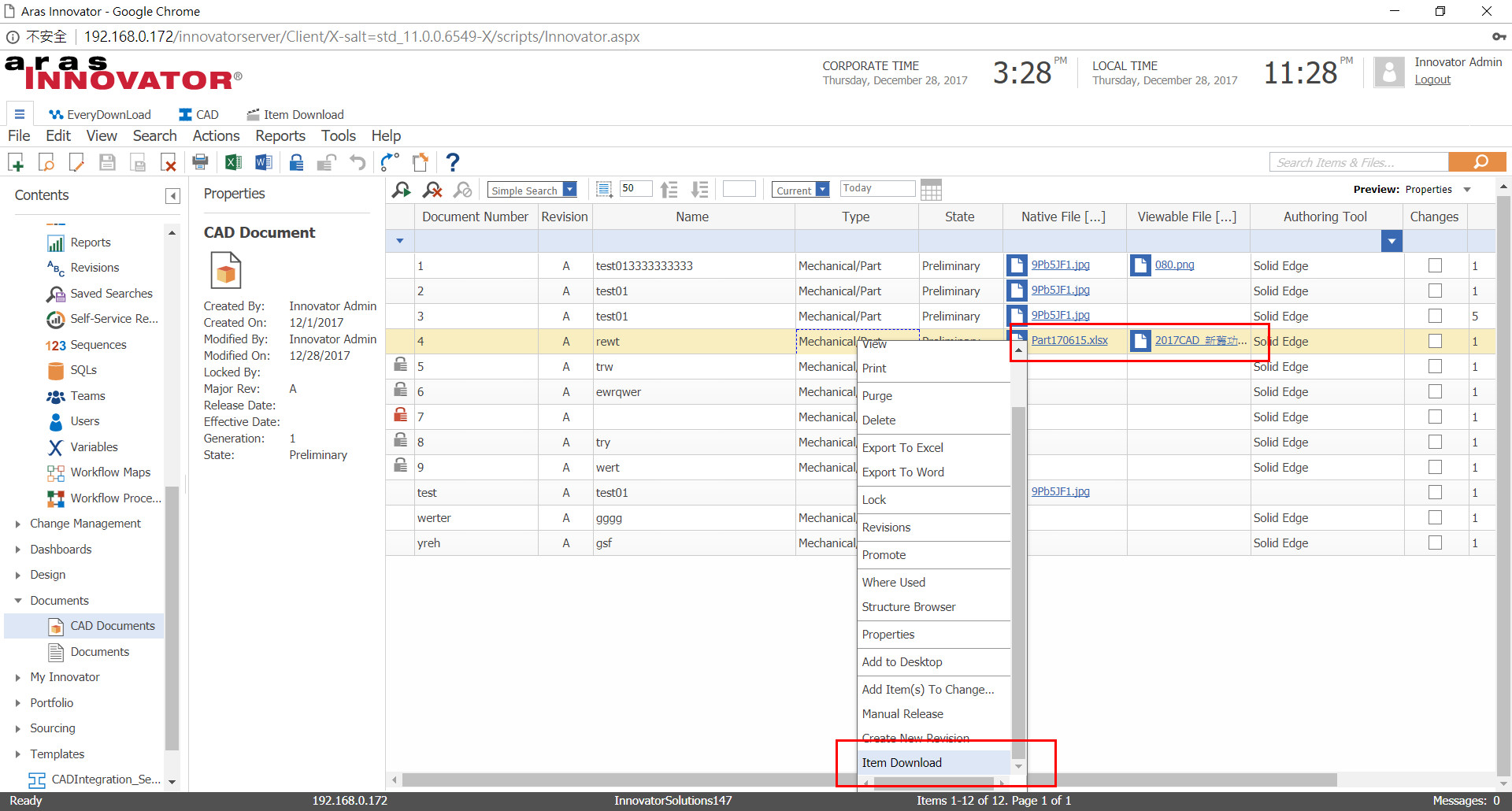The width and height of the screenshot is (1512, 811).
Task: Collapse the Contents panel
Action: point(172,196)
